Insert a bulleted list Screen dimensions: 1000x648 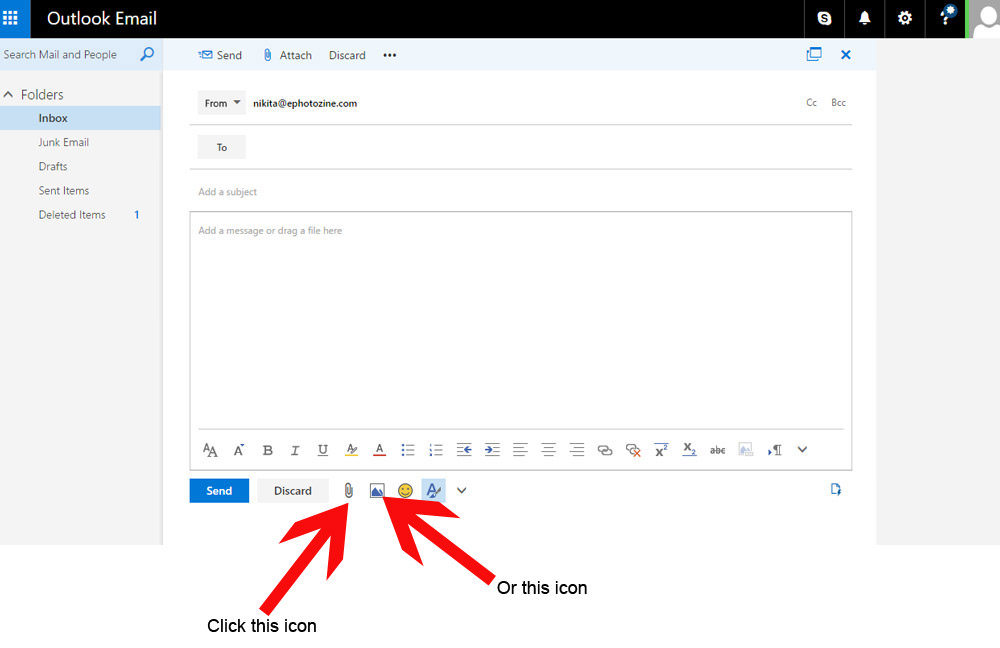tap(408, 450)
